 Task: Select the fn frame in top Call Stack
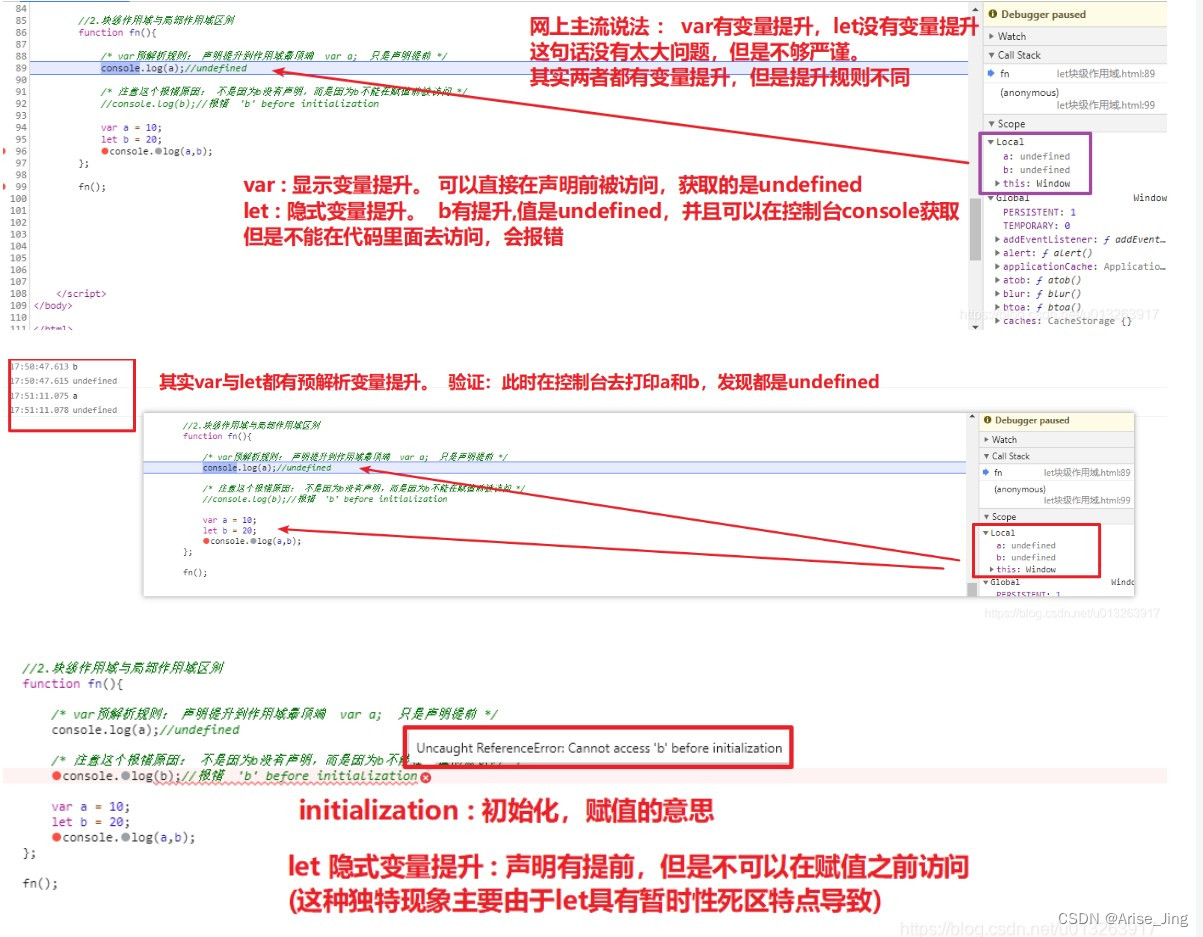point(1004,73)
